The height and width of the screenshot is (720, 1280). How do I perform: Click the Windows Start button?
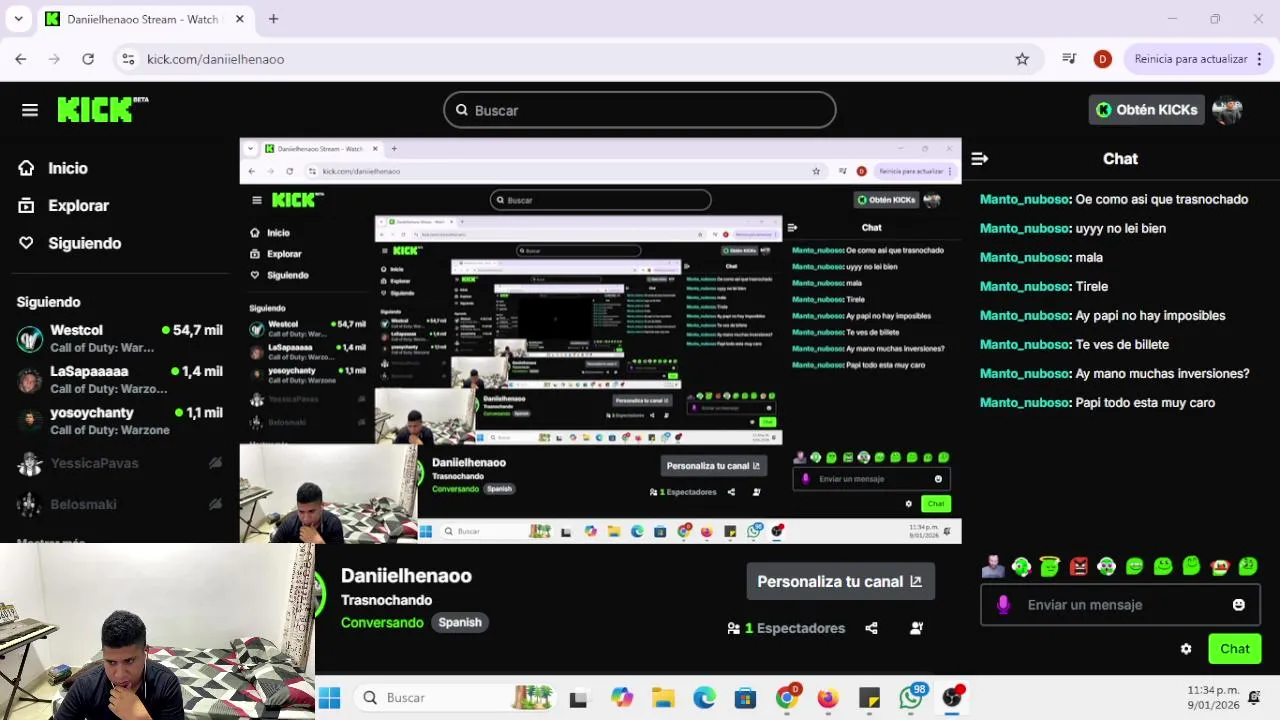pyautogui.click(x=330, y=698)
